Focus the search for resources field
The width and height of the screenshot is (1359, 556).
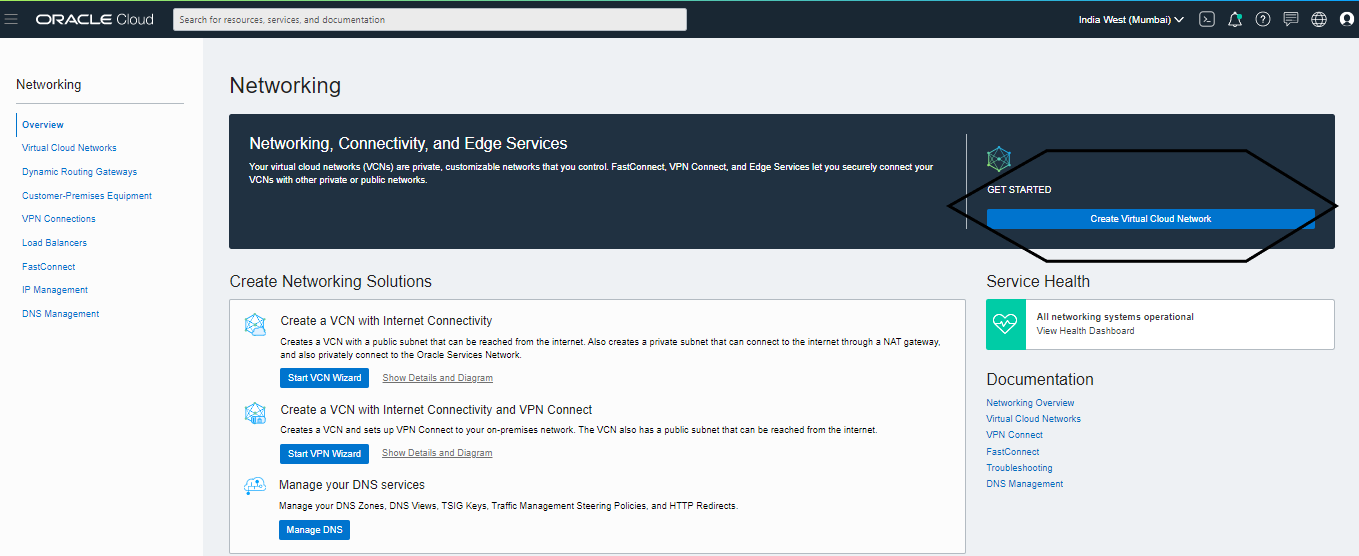coord(430,19)
